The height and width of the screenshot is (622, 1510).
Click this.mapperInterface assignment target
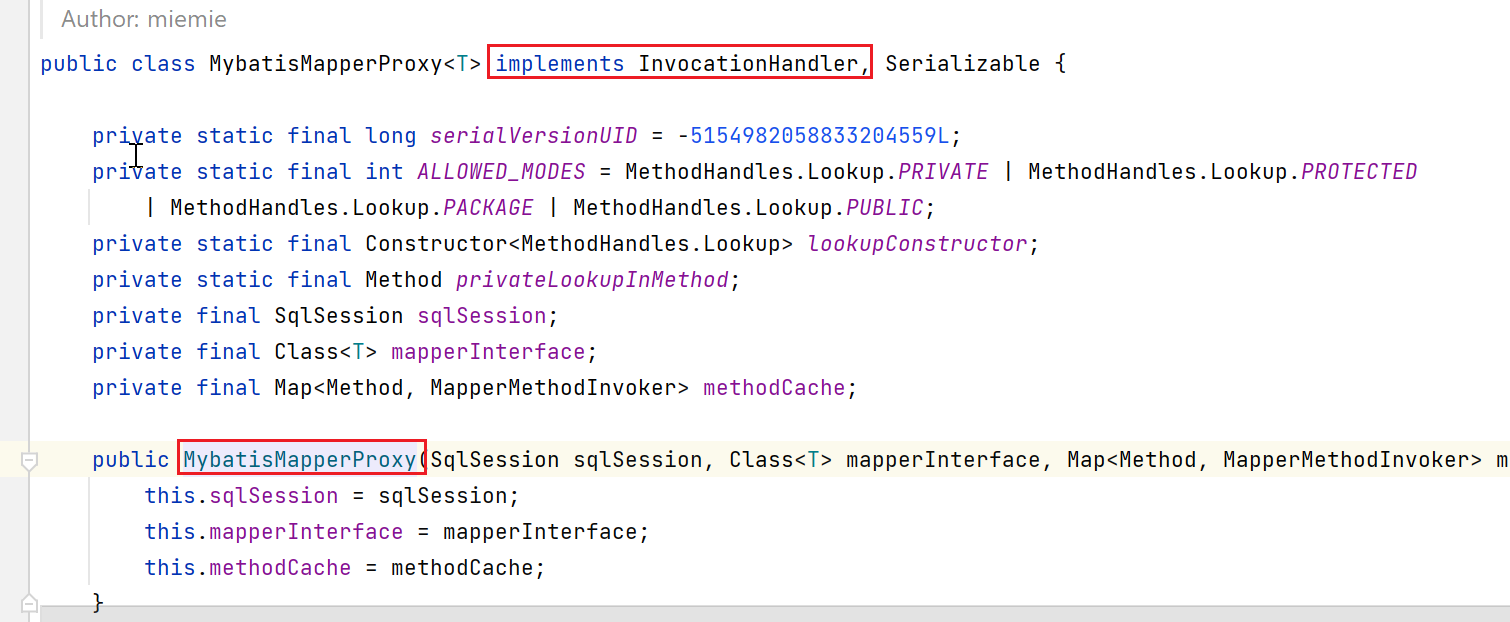point(306,532)
